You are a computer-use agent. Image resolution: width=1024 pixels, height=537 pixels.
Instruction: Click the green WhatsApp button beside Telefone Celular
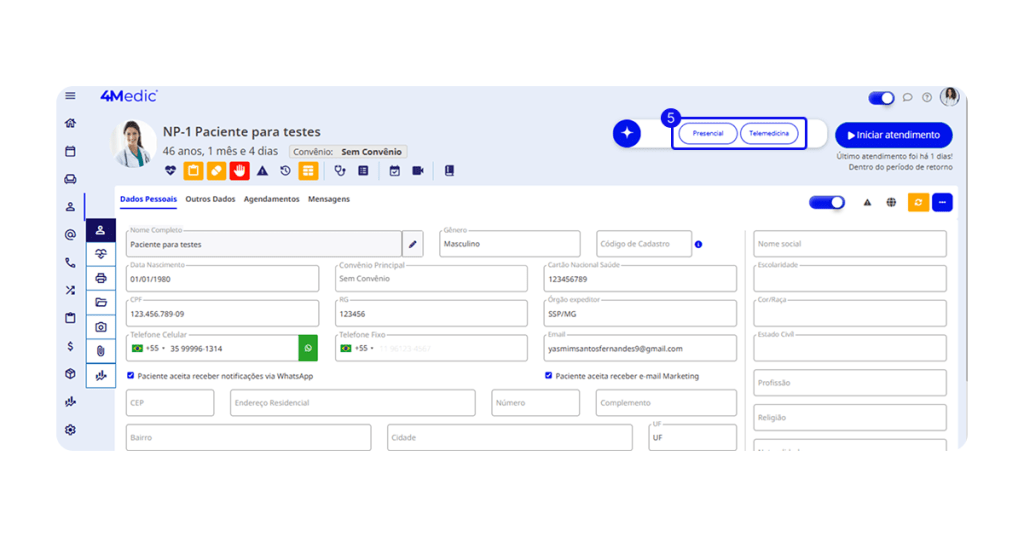[308, 348]
